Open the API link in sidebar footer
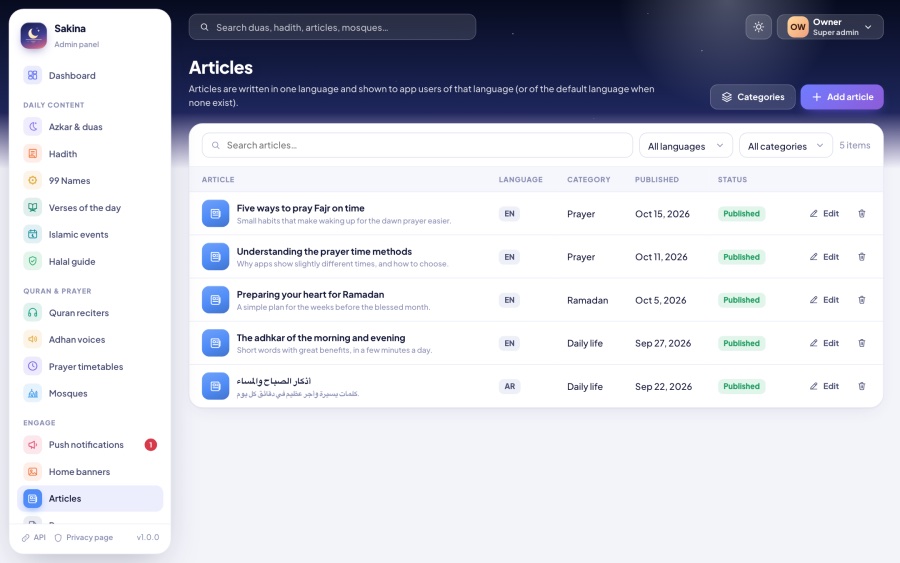The height and width of the screenshot is (563, 900). click(x=34, y=538)
